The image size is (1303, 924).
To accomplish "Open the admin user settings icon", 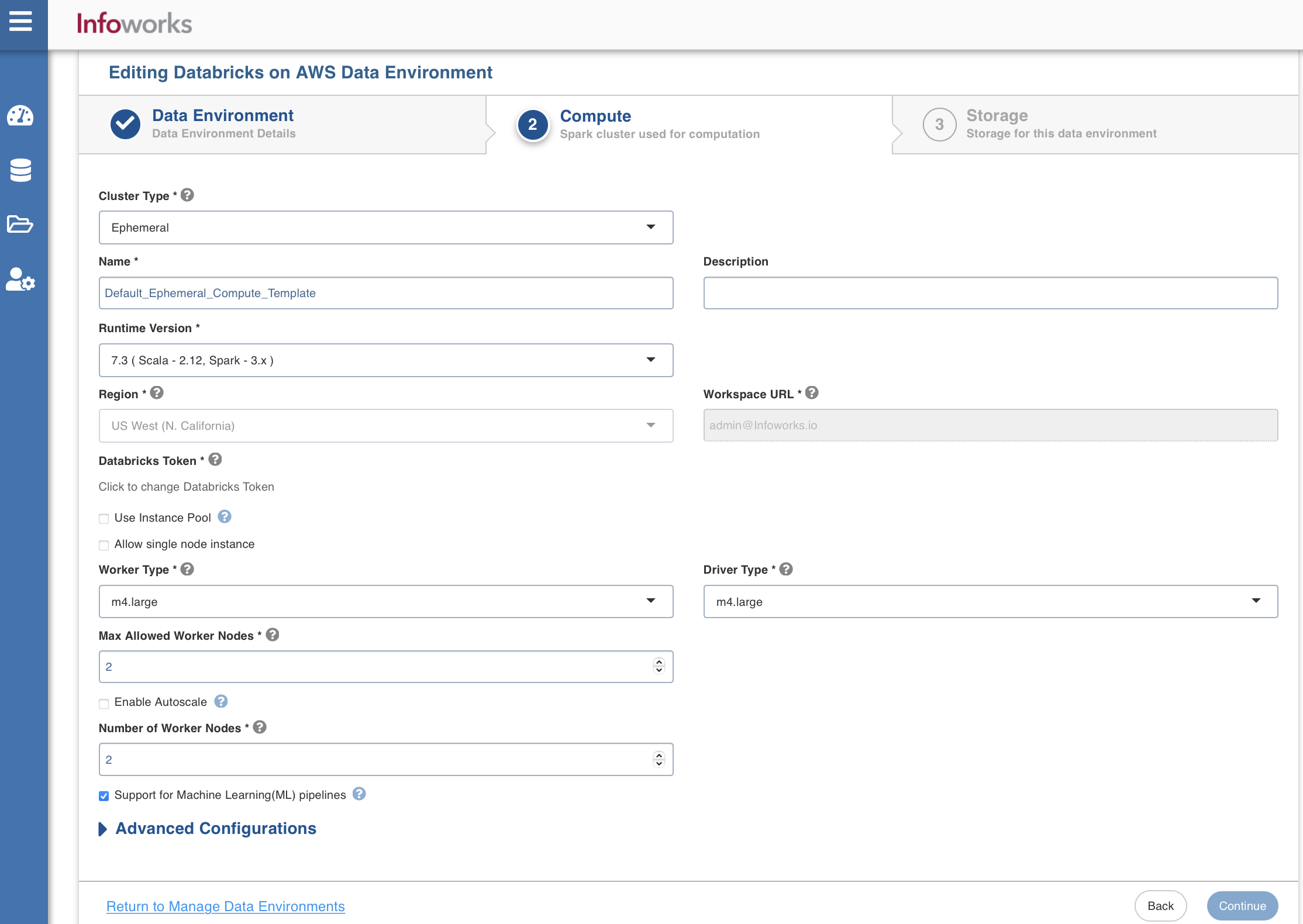I will (20, 280).
